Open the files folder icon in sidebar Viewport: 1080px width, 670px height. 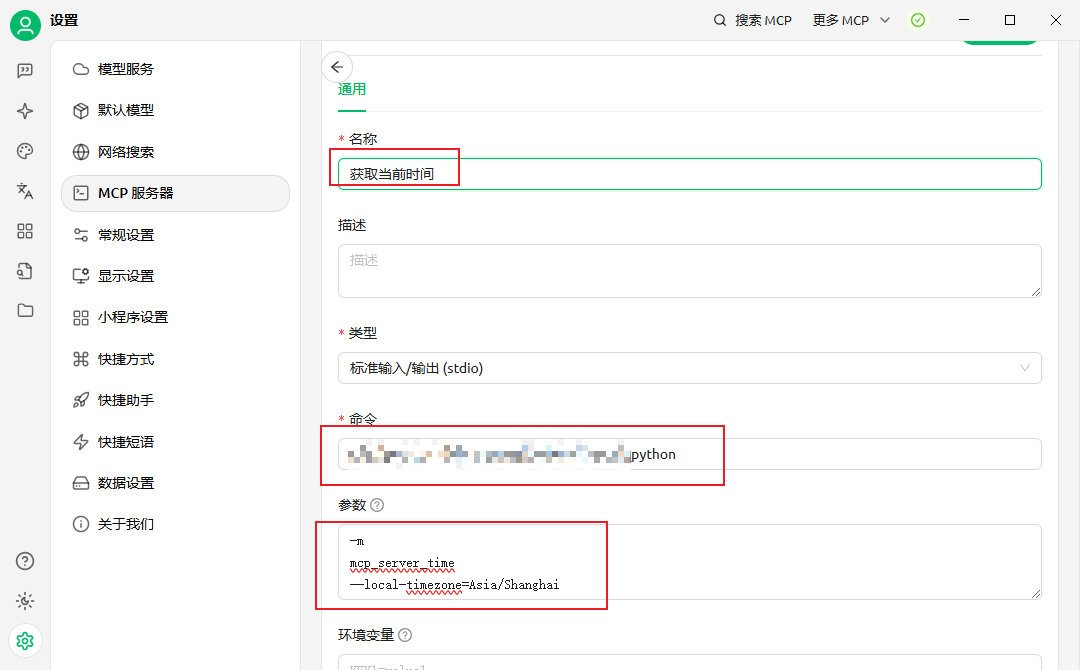[x=25, y=310]
